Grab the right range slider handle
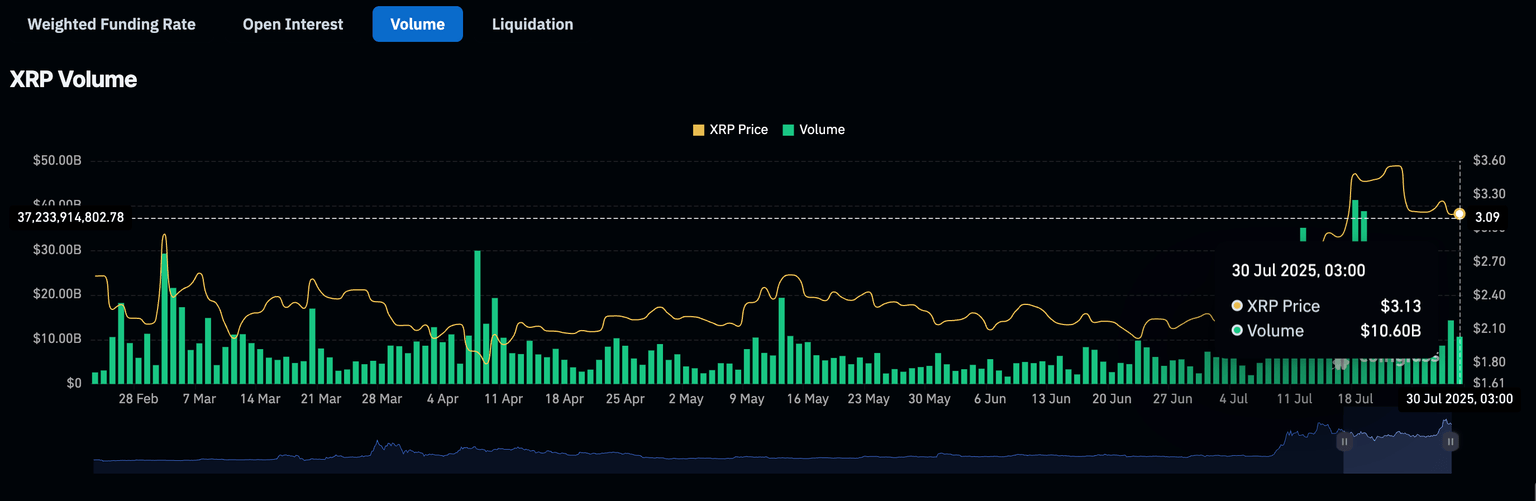This screenshot has height=501, width=1536. [1451, 441]
